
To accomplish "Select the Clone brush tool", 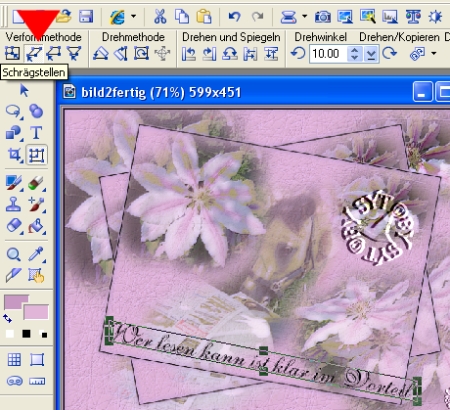I will pos(36,205).
